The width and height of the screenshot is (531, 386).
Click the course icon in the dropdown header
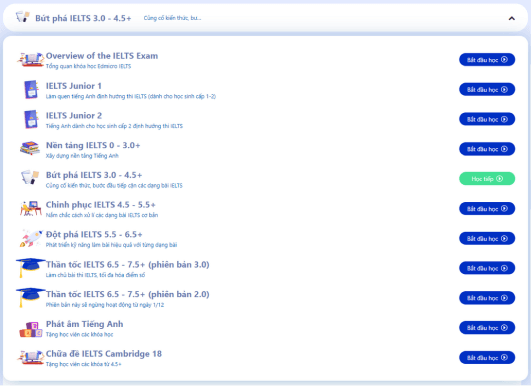tap(23, 17)
